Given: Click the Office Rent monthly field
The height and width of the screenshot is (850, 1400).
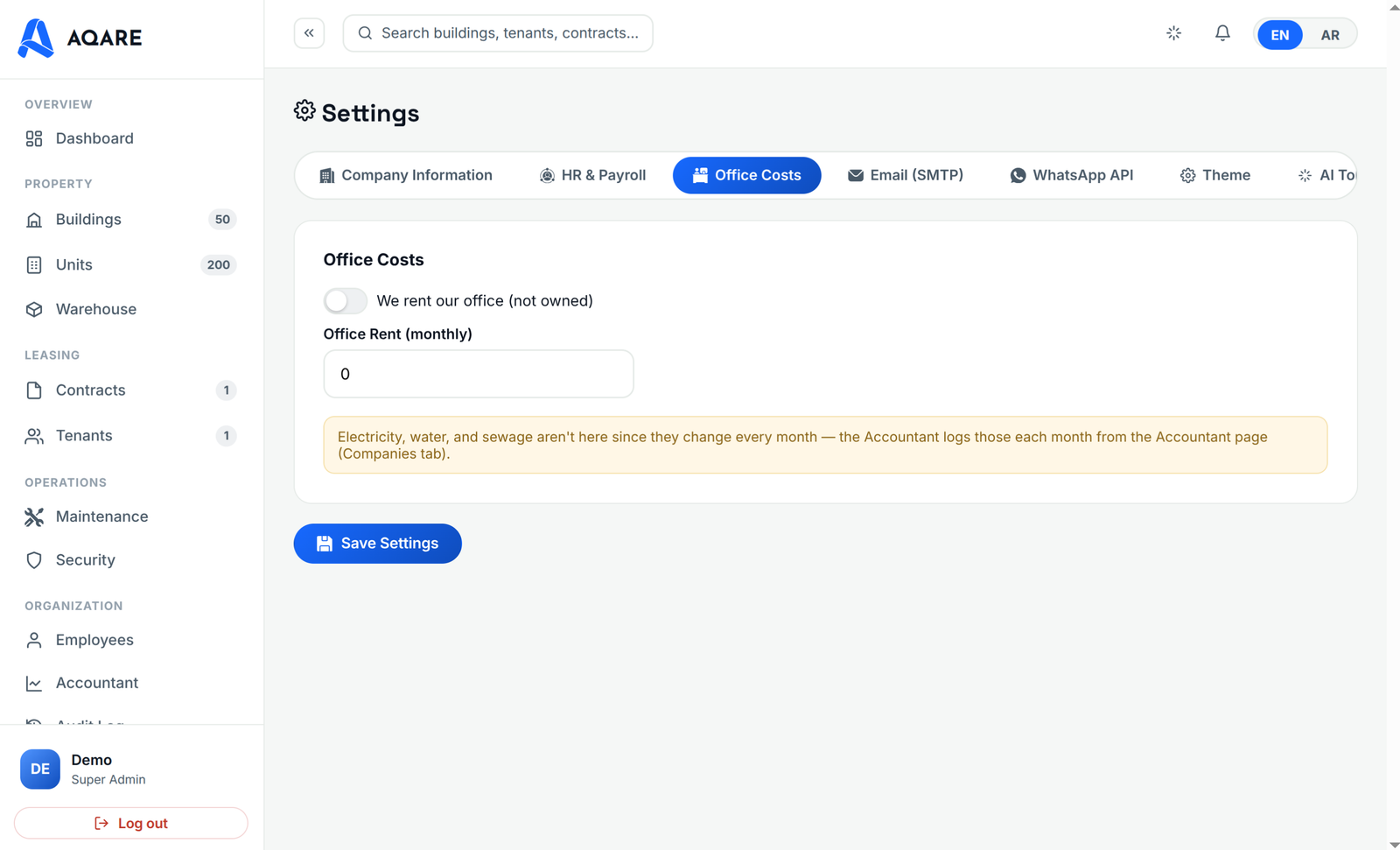Looking at the screenshot, I should click(x=479, y=374).
